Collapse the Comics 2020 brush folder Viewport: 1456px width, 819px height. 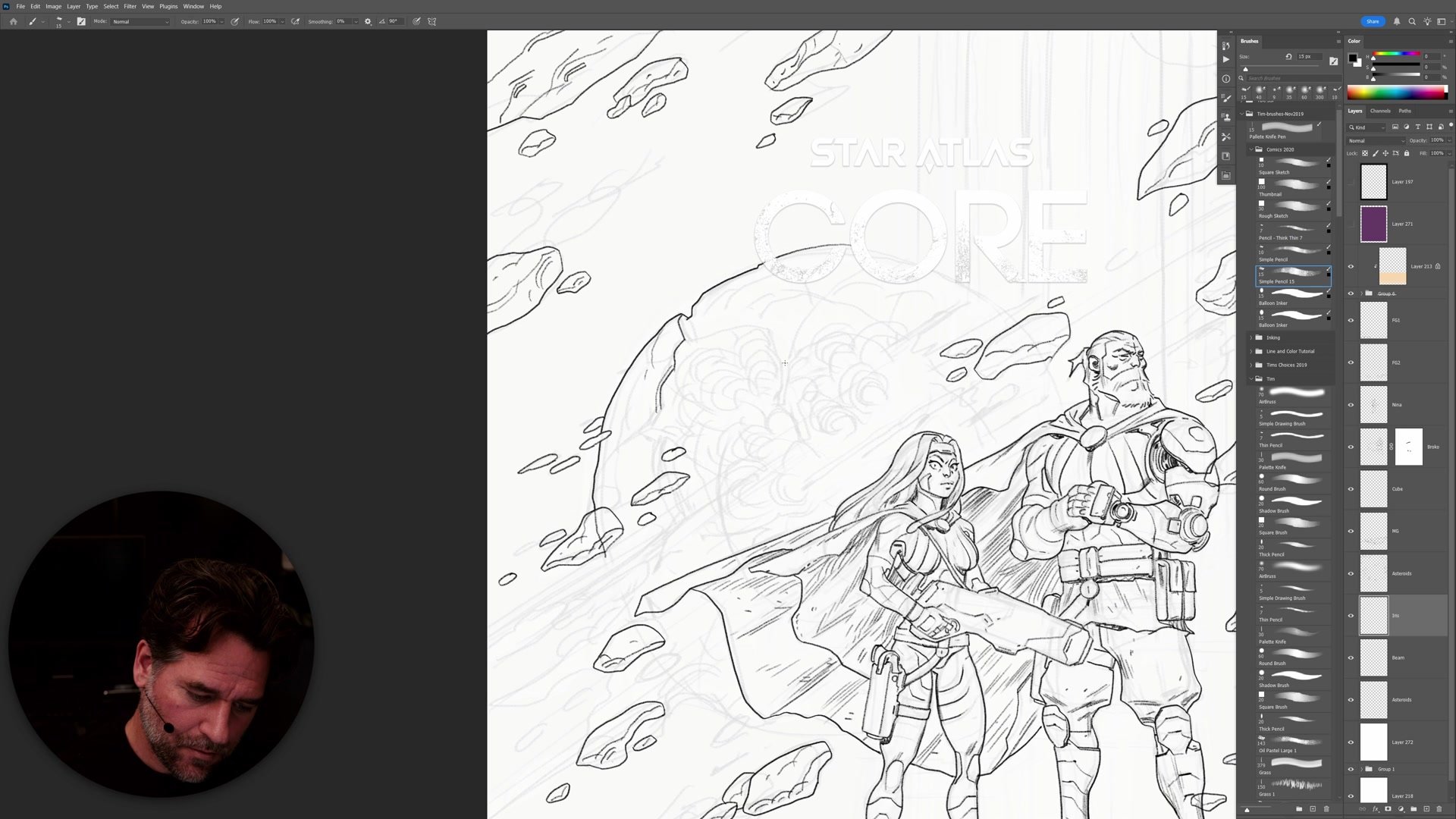point(1251,149)
